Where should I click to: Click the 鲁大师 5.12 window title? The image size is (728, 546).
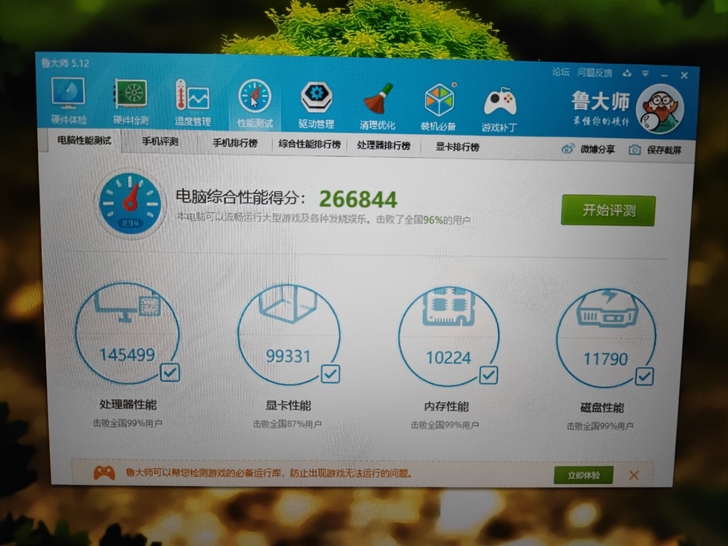(x=65, y=63)
